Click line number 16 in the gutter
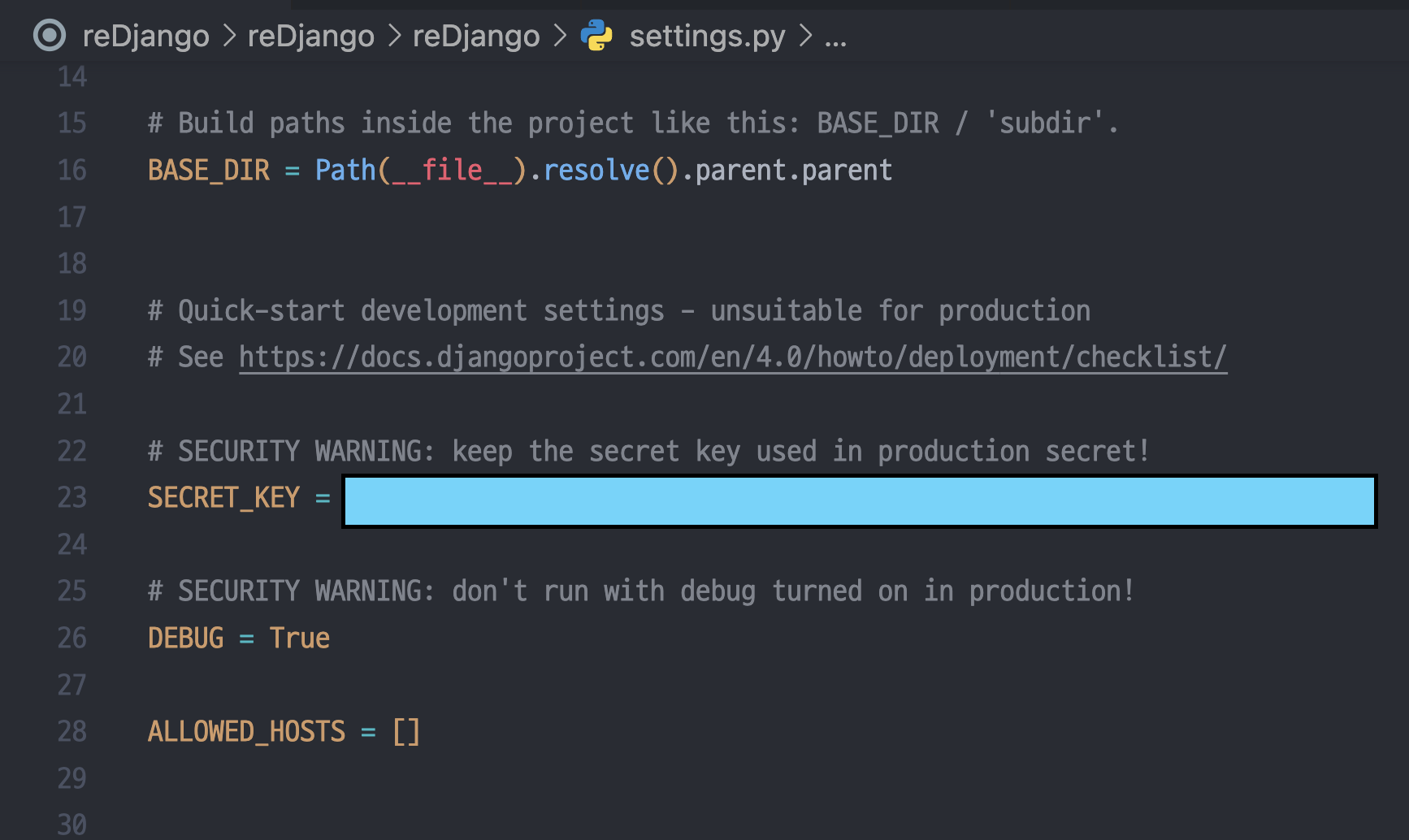 coord(72,171)
